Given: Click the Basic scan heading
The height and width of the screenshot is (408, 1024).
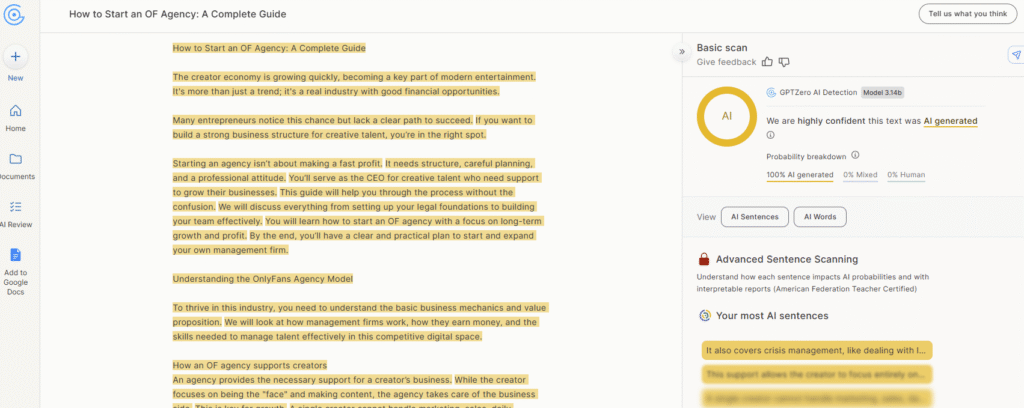Looking at the screenshot, I should coord(722,48).
